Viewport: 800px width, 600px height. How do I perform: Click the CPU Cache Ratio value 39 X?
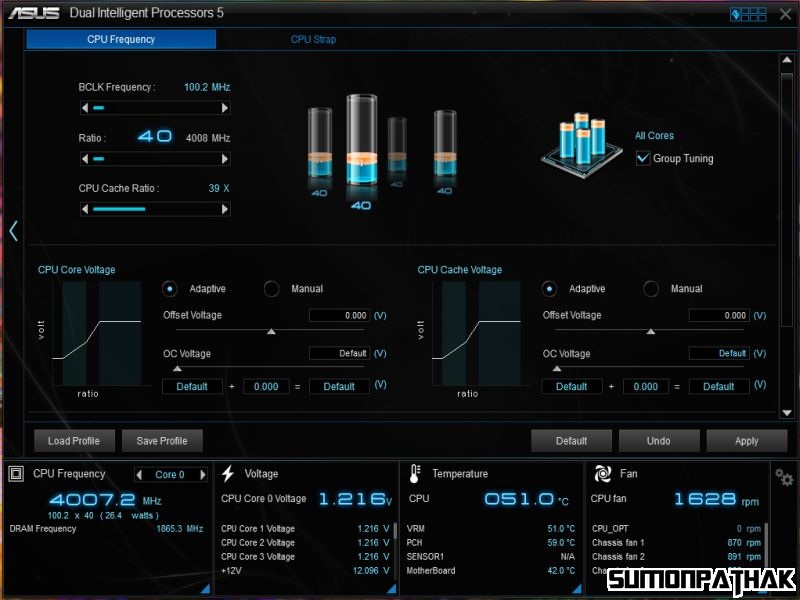pyautogui.click(x=219, y=188)
